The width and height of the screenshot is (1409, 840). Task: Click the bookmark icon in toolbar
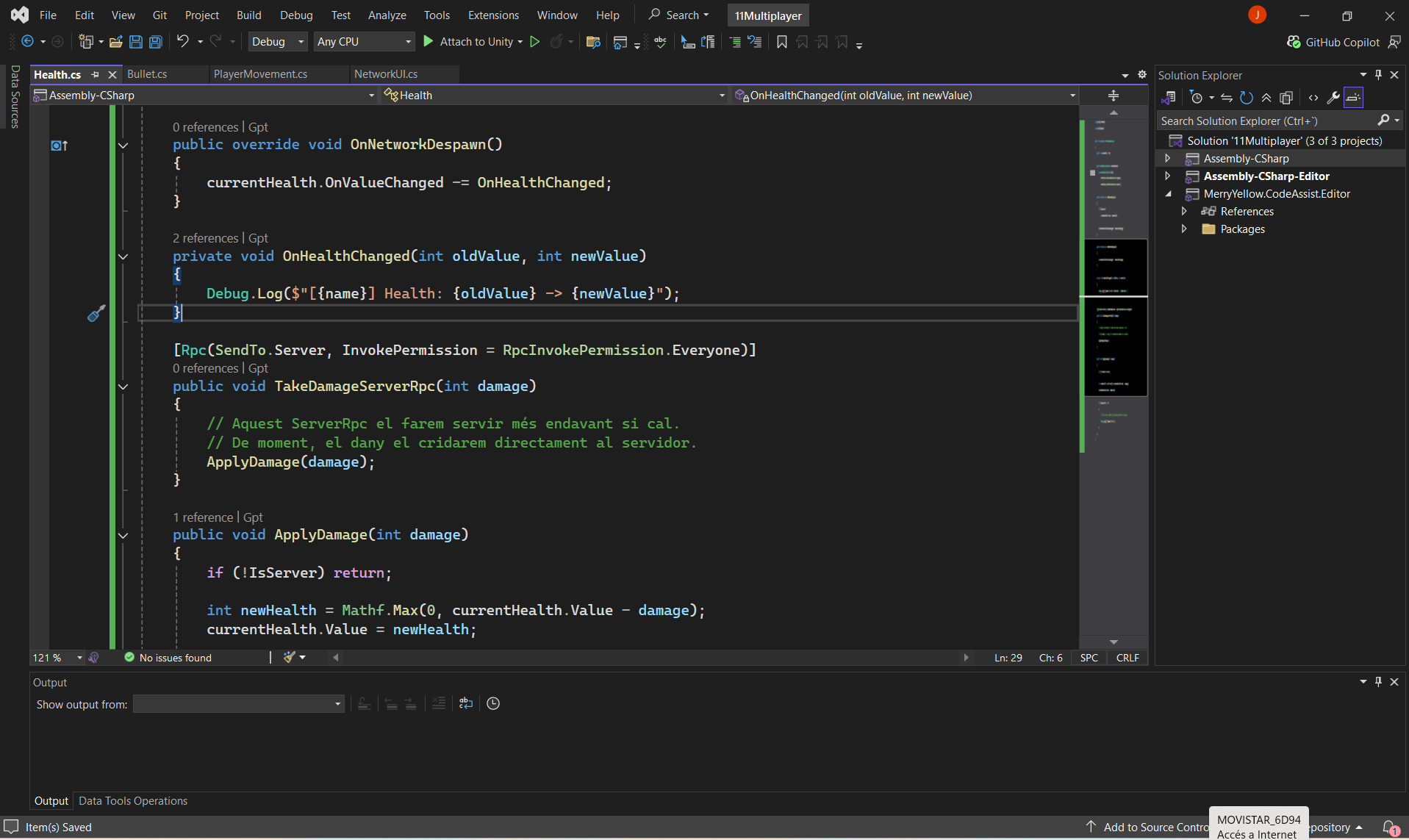coord(782,42)
